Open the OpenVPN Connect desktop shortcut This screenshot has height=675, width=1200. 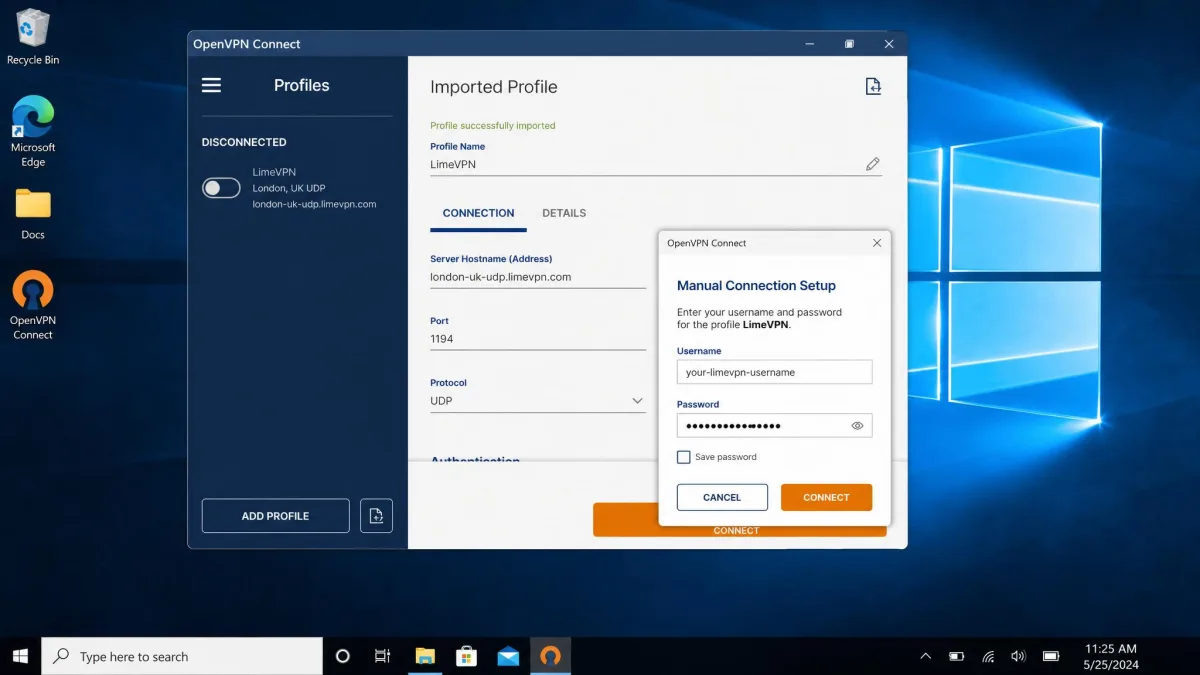click(x=33, y=305)
